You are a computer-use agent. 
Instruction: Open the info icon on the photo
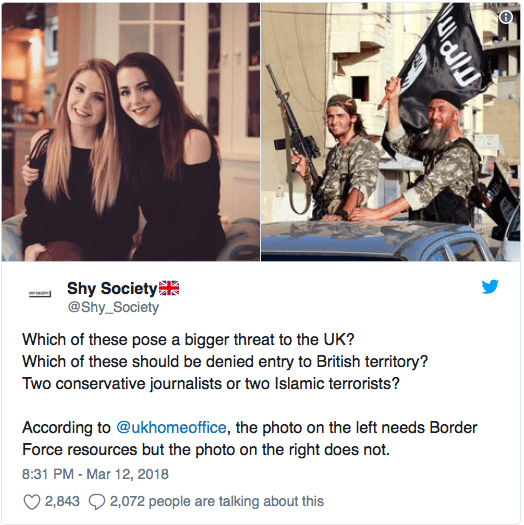(x=506, y=17)
